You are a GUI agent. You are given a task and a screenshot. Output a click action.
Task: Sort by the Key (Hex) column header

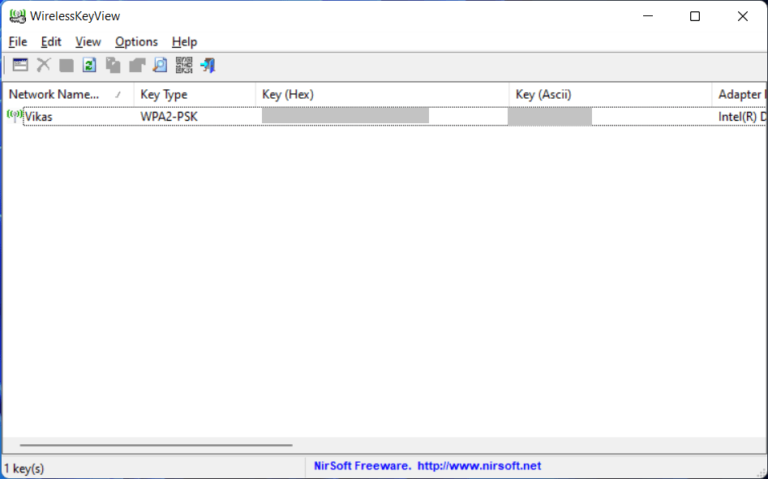(382, 95)
